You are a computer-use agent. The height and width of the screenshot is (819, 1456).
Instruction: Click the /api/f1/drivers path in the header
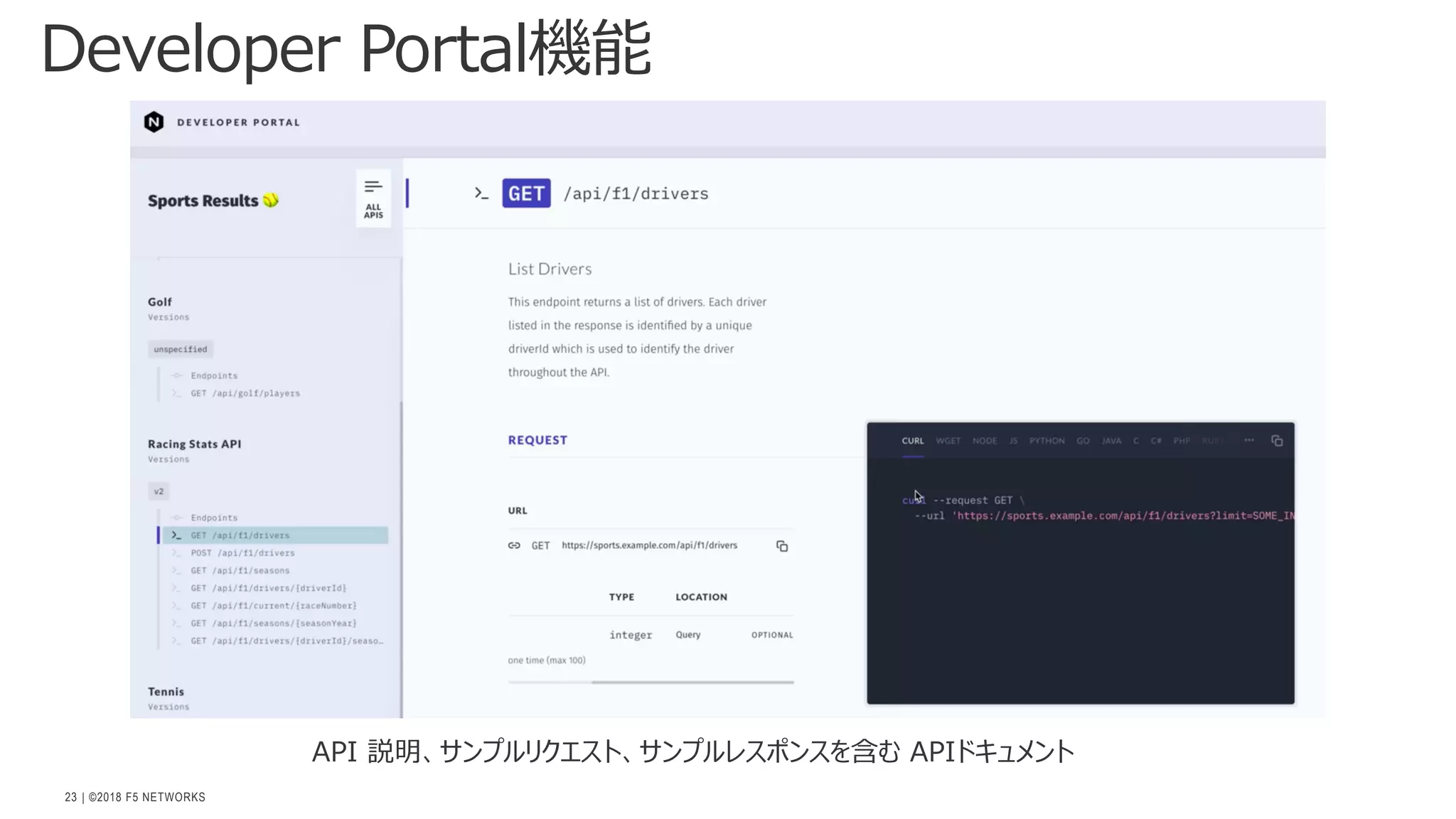click(636, 193)
